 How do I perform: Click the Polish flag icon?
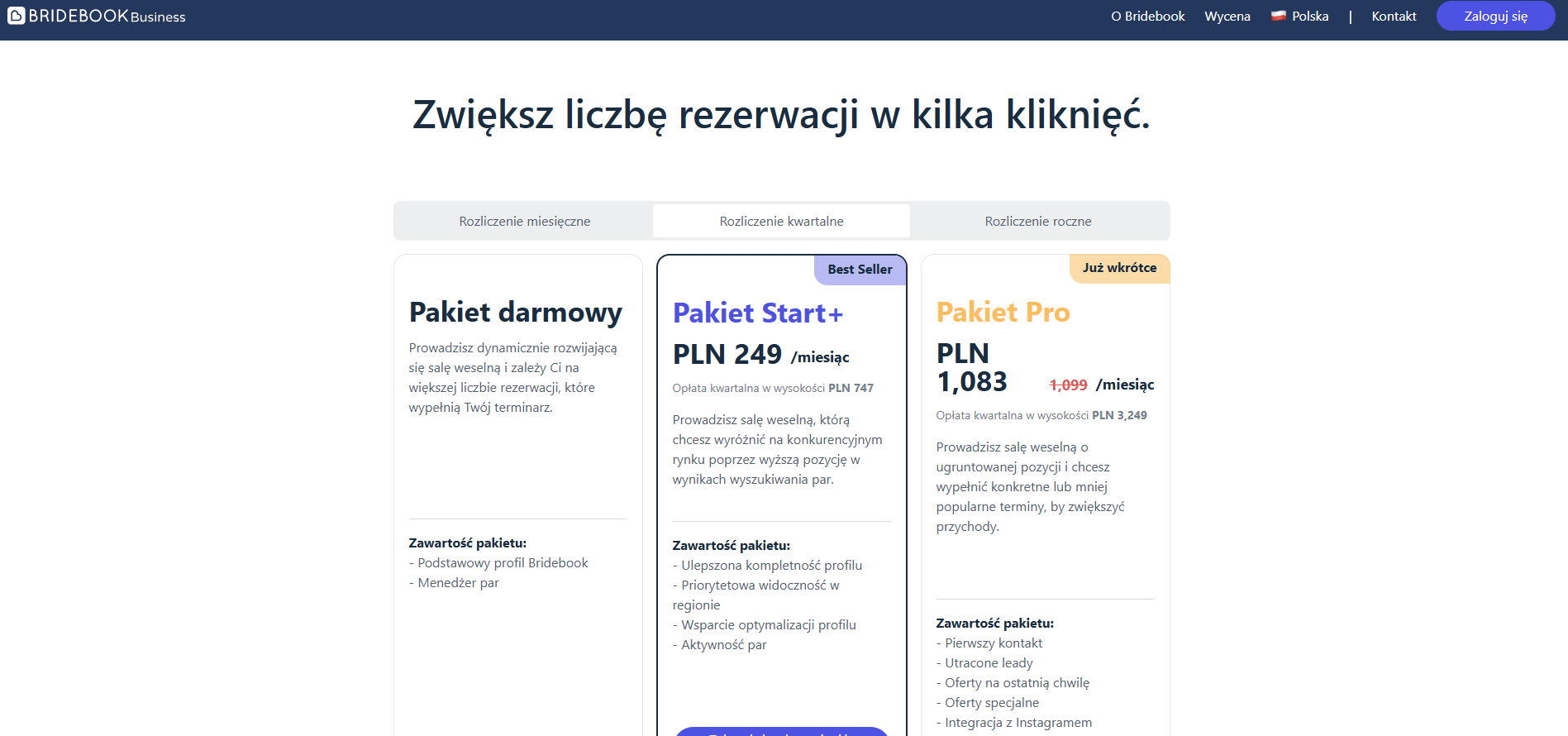(1278, 16)
